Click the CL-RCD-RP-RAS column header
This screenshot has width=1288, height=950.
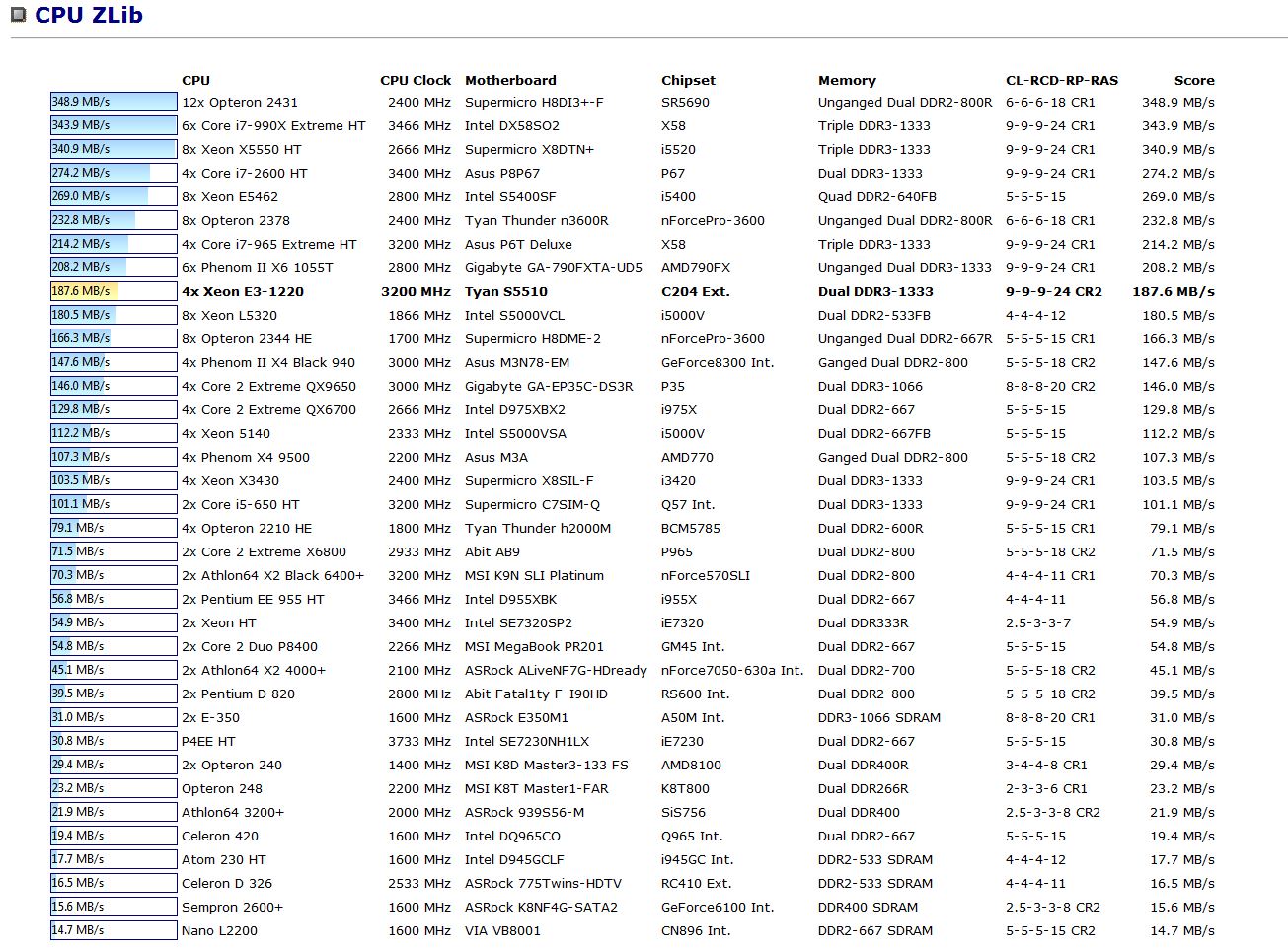pos(1062,80)
